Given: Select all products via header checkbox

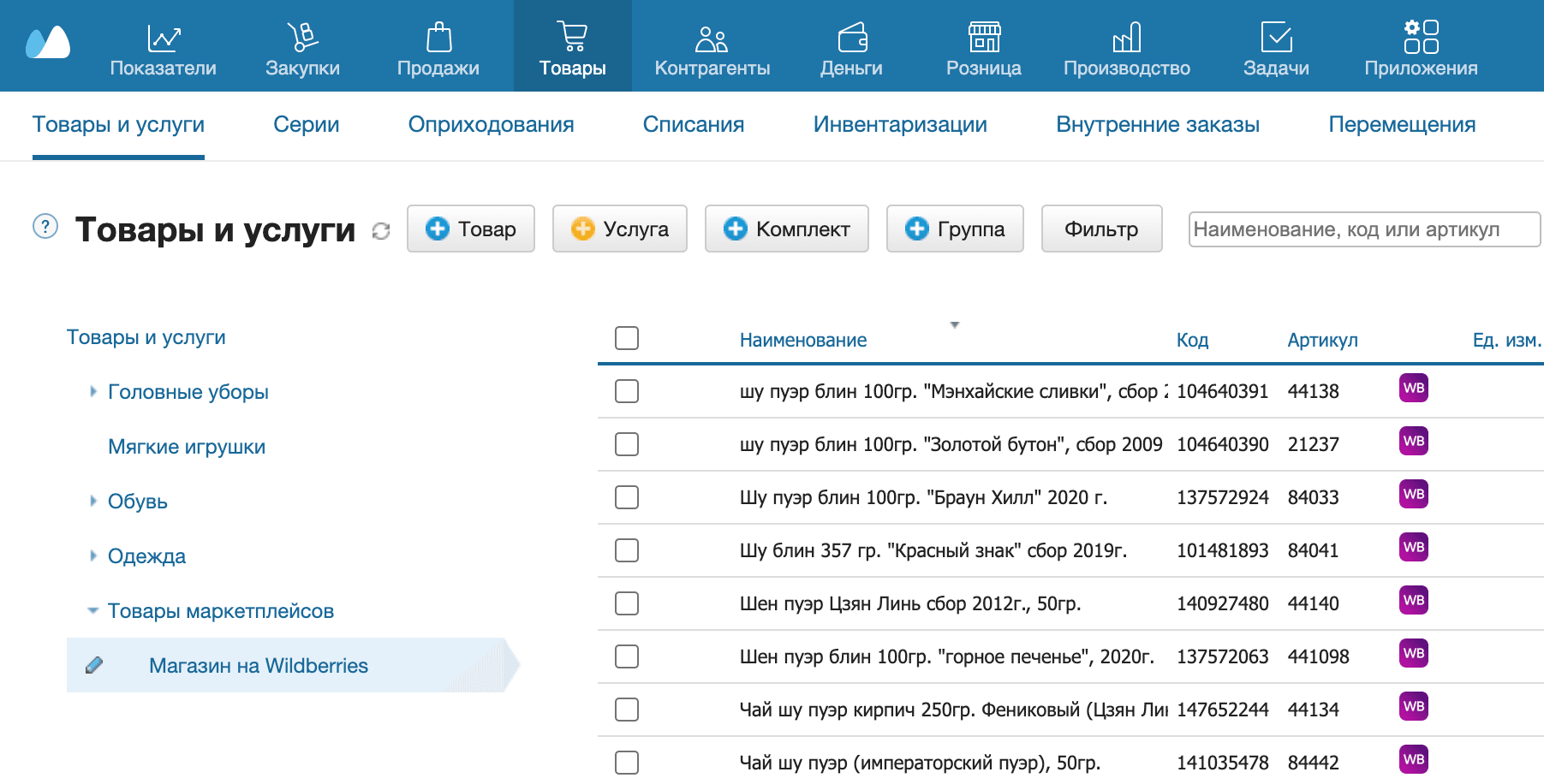Looking at the screenshot, I should [x=626, y=339].
